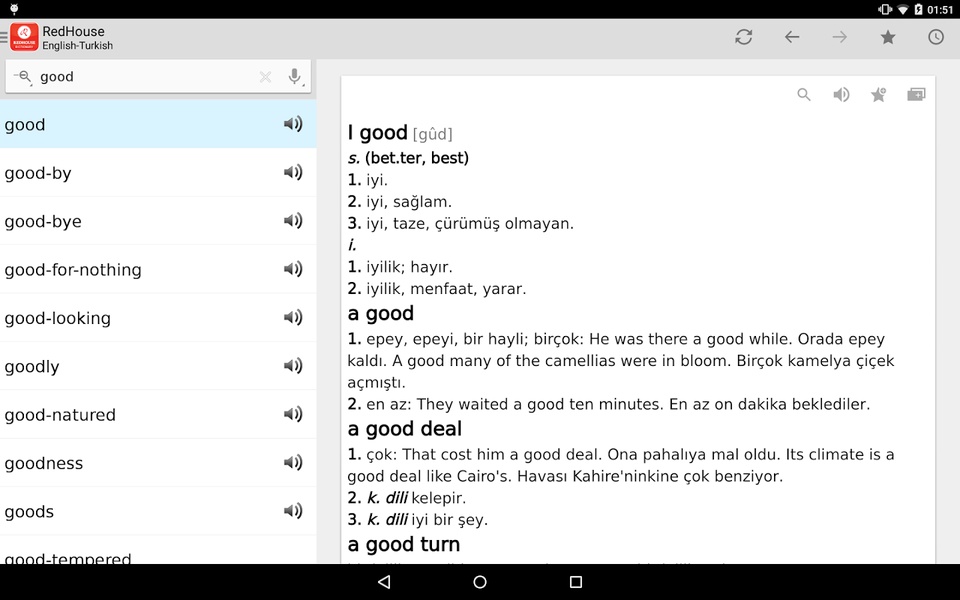Click the 'a good deal' subheading
The image size is (960, 600).
tap(405, 429)
